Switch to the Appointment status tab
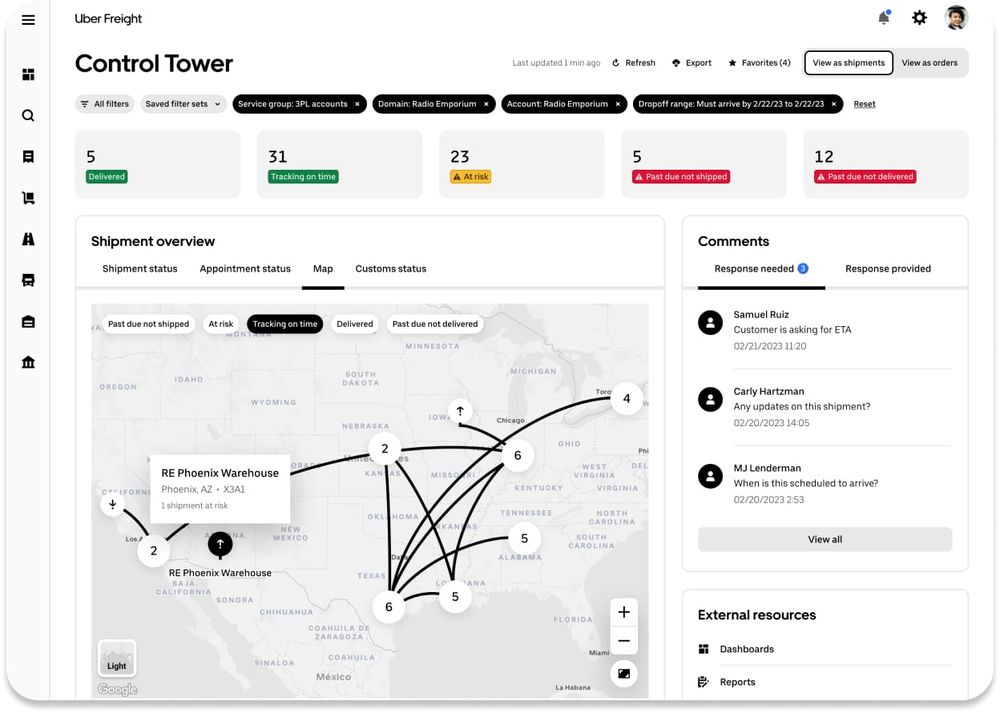 [x=245, y=268]
